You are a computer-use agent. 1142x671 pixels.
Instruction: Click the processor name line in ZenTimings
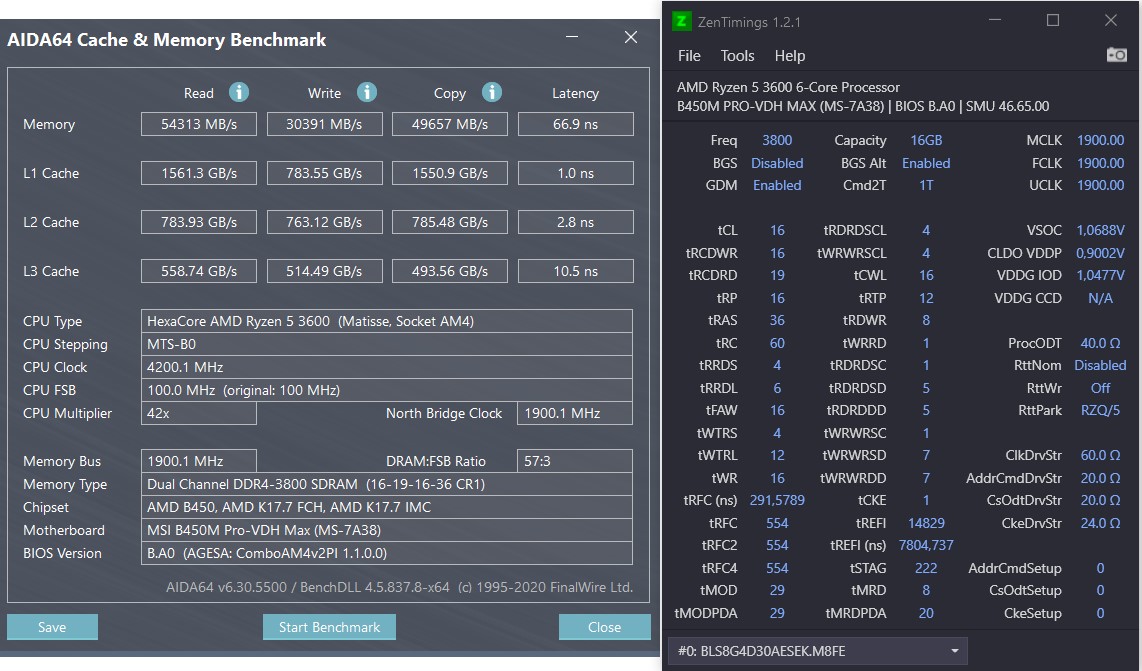(788, 87)
